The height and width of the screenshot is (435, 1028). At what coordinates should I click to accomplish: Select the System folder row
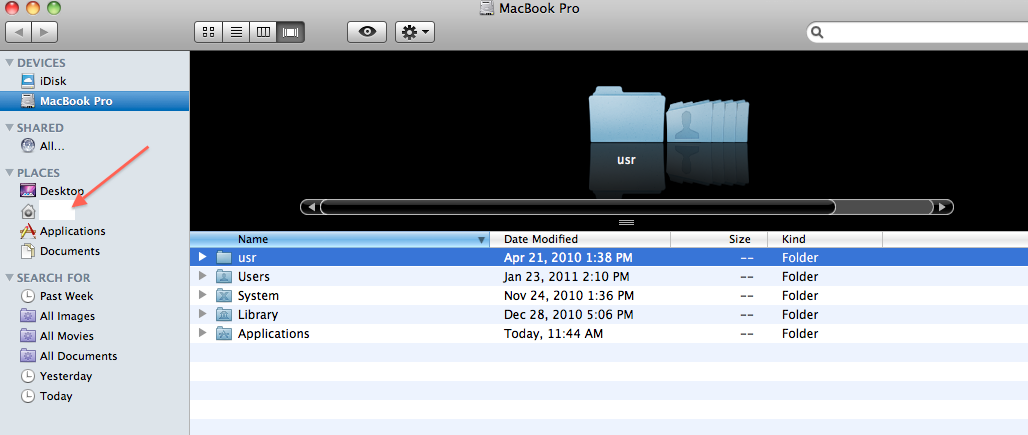tap(258, 296)
